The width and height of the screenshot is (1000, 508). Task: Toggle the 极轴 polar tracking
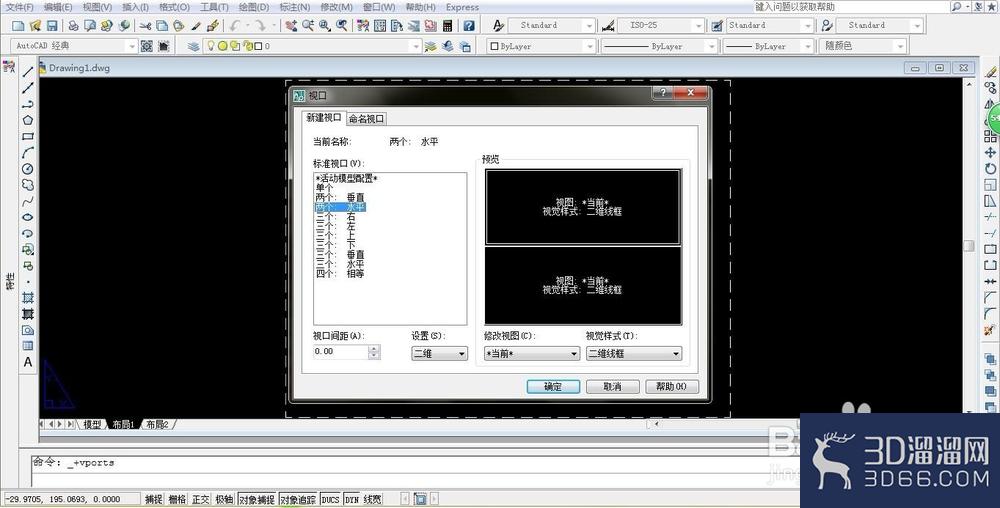[x=224, y=500]
